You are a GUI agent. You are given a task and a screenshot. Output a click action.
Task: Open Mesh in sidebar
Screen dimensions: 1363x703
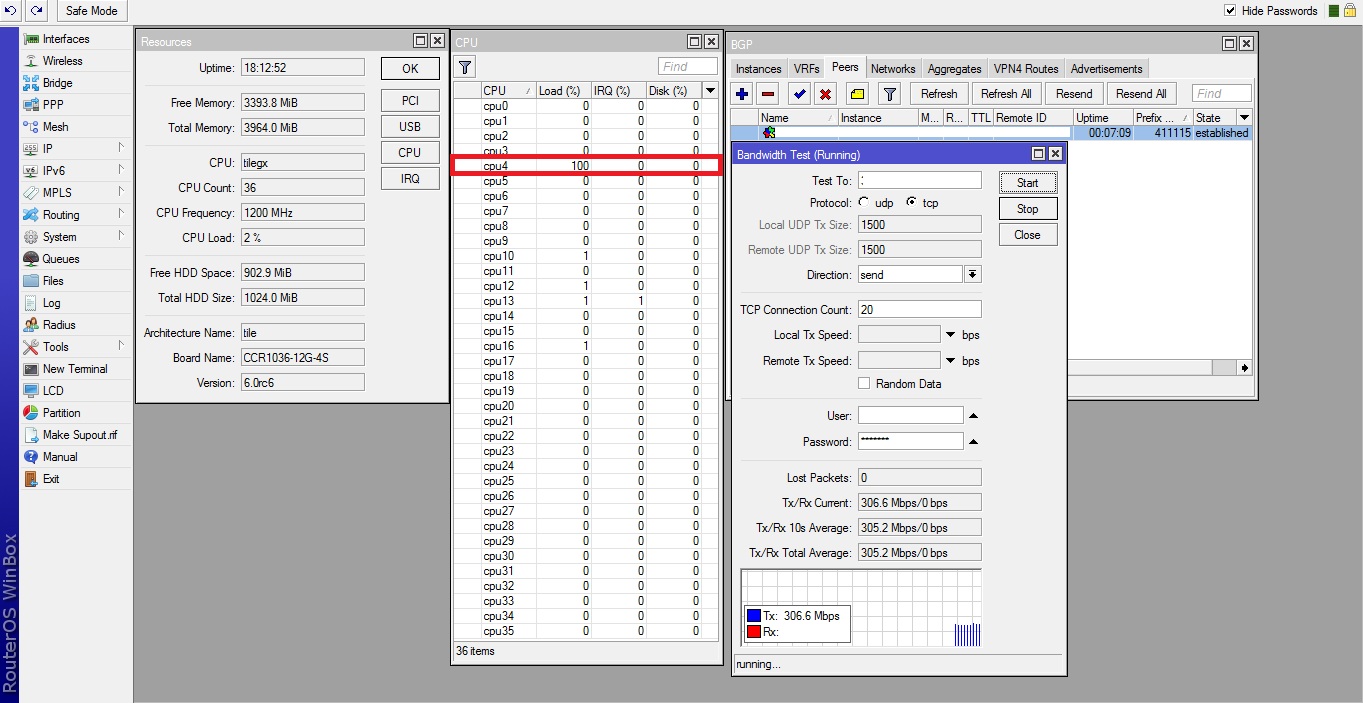(x=55, y=127)
